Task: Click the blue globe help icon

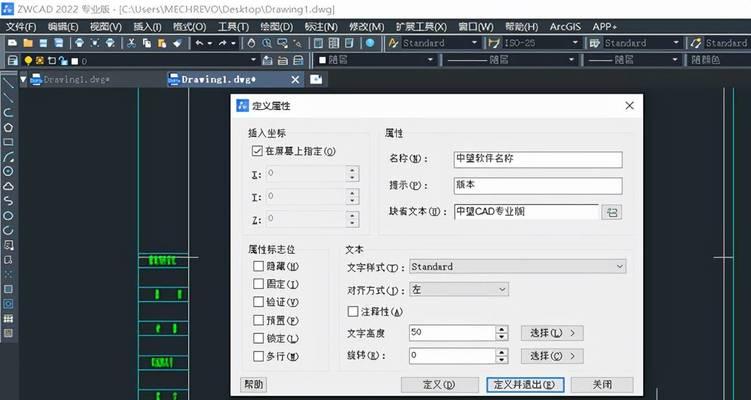Action: [370, 43]
